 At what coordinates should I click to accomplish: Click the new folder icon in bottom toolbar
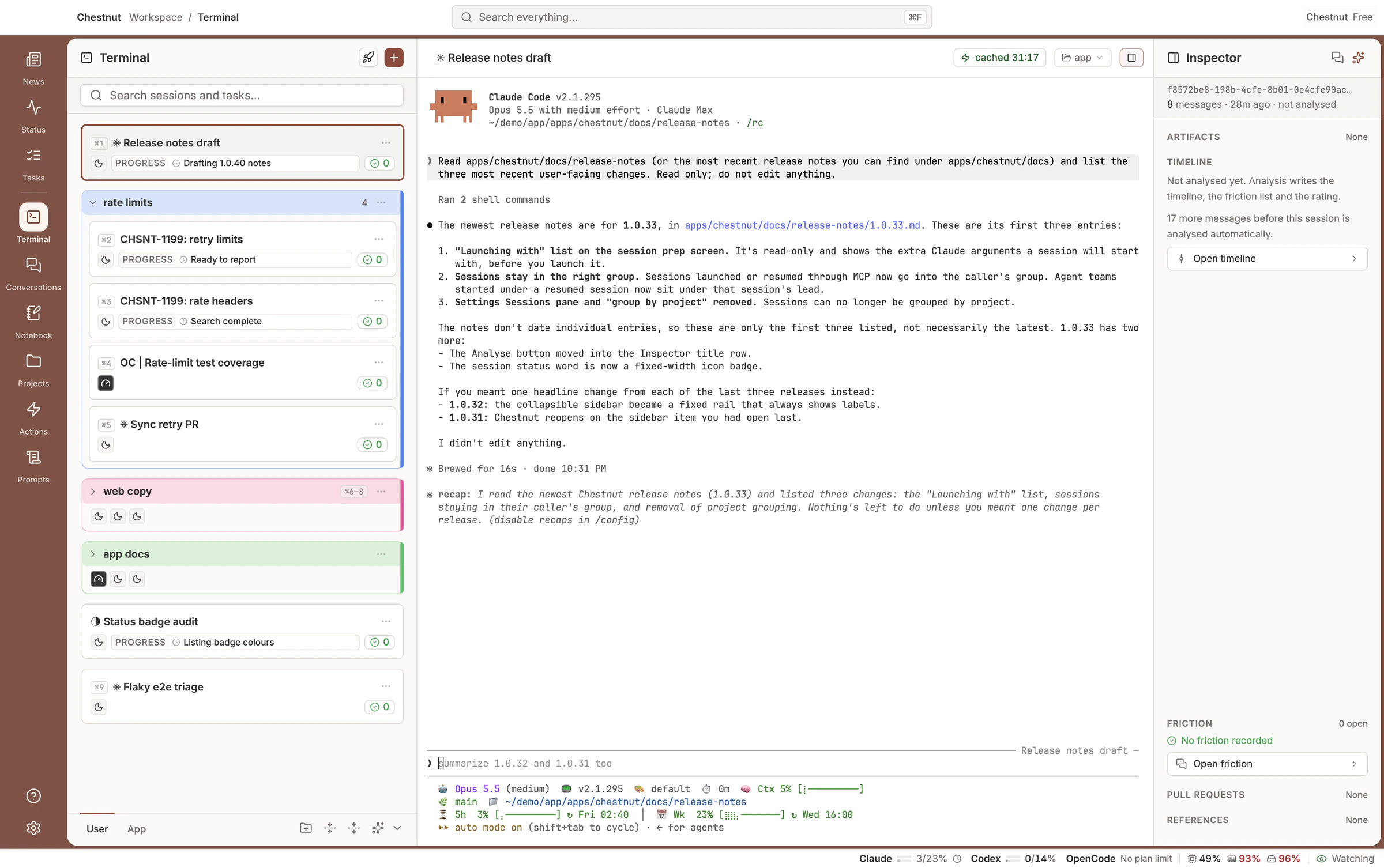tap(306, 828)
